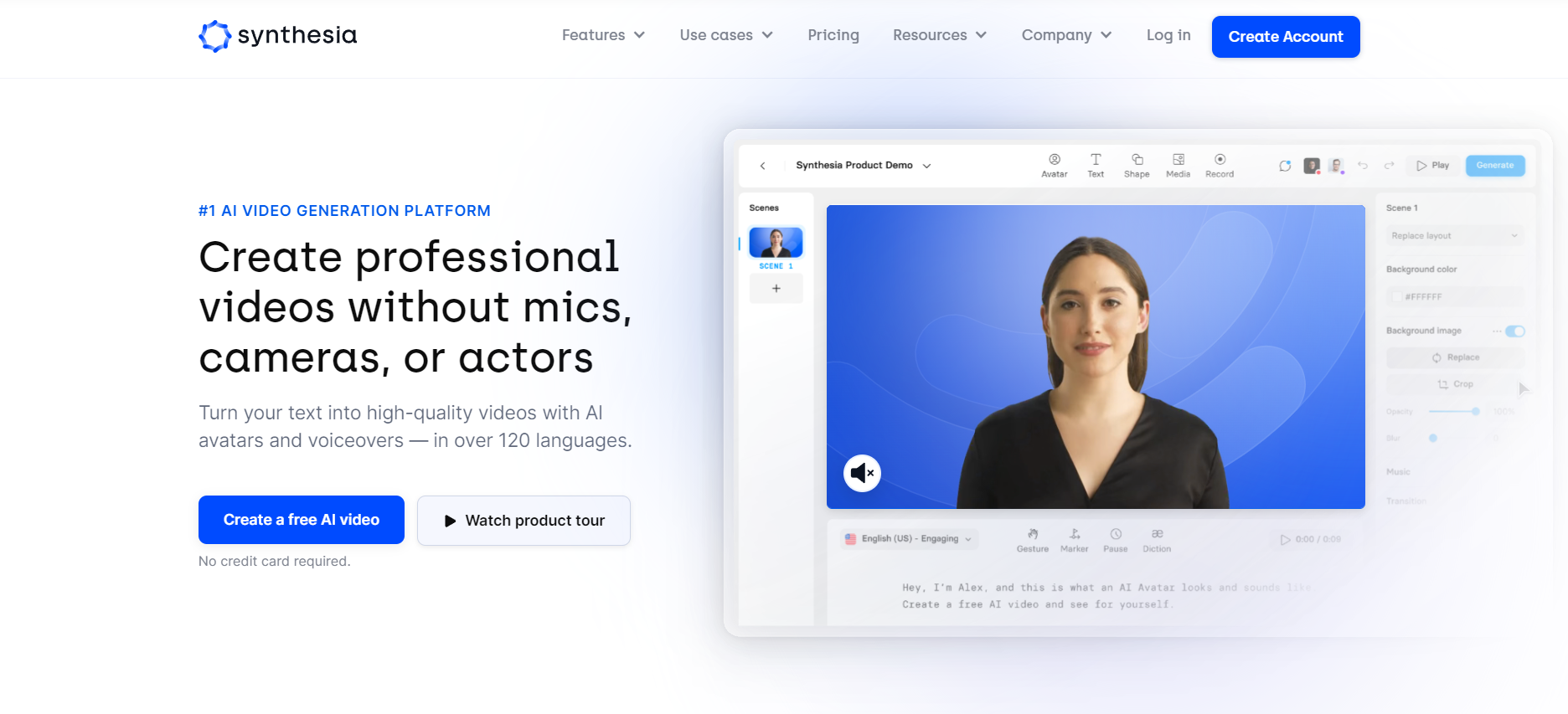
Task: Expand the Use cases menu
Action: [x=726, y=35]
